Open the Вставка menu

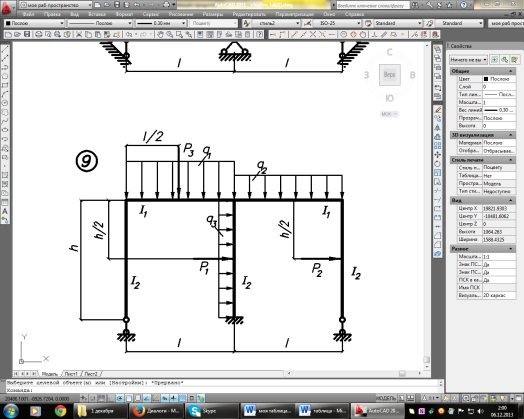pos(97,14)
